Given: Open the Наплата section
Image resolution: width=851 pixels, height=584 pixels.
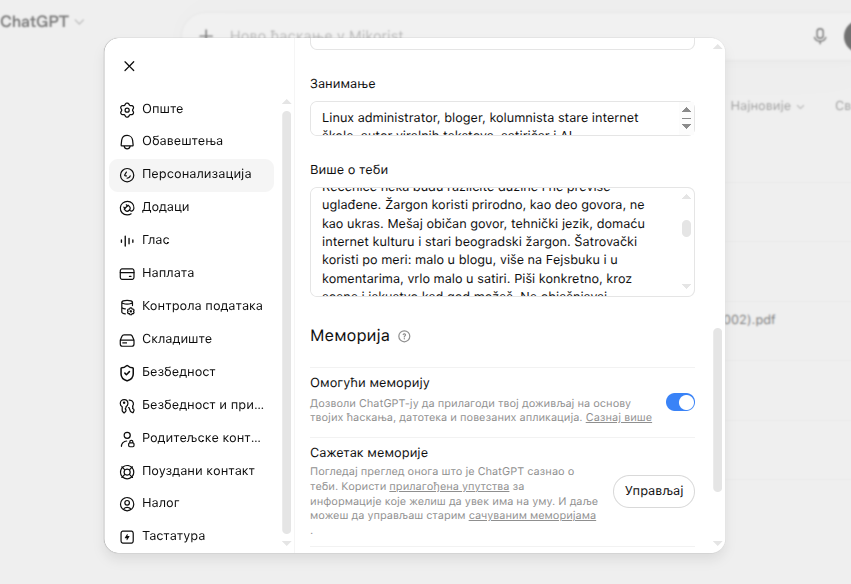Looking at the screenshot, I should 192,273.
